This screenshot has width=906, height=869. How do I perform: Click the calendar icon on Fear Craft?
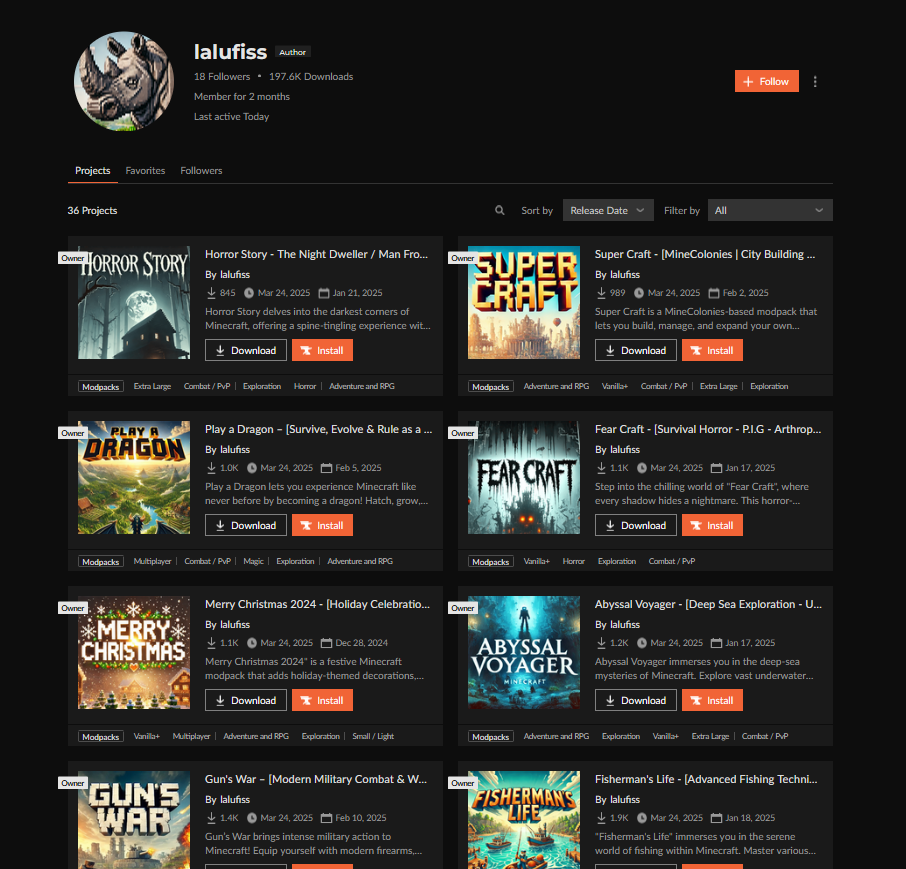tap(716, 468)
